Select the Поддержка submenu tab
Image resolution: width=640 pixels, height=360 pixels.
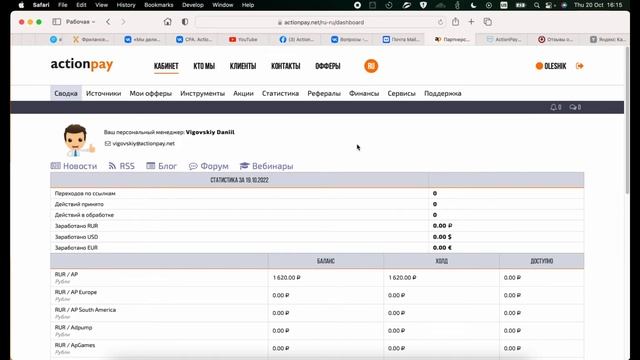(x=443, y=93)
